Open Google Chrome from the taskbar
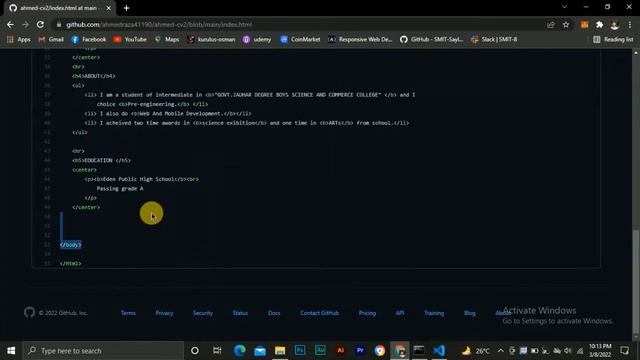 [380, 351]
